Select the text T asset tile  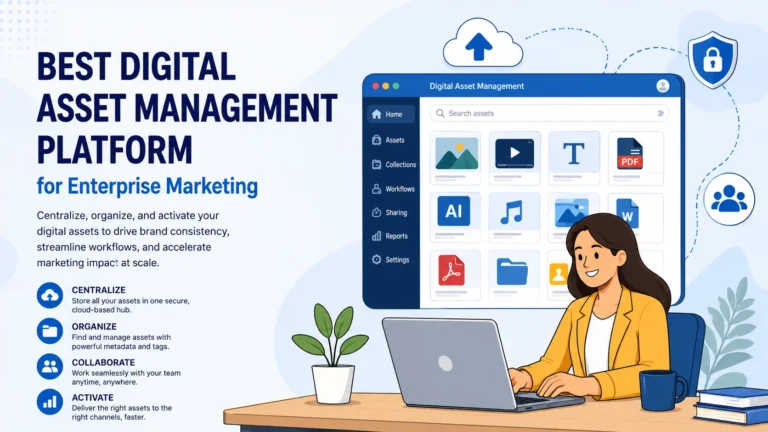574,158
